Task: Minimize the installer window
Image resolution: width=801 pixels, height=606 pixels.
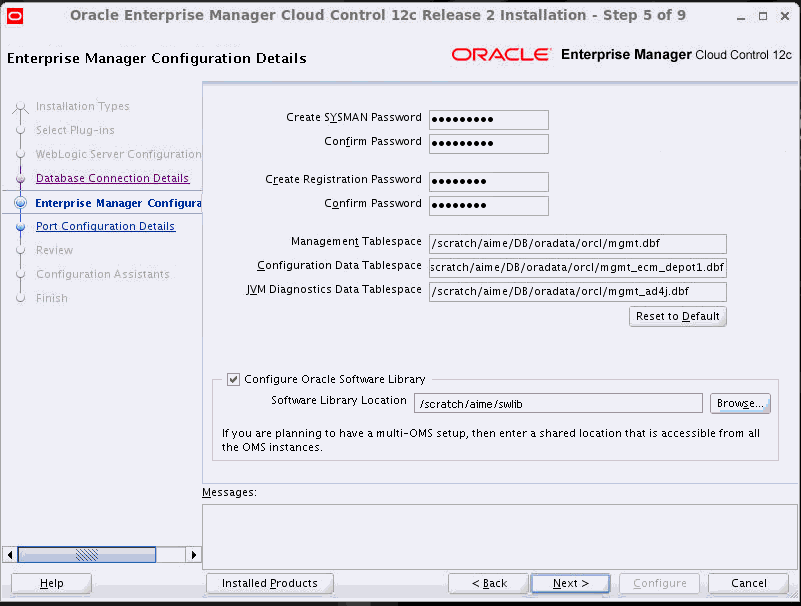Action: pos(741,17)
